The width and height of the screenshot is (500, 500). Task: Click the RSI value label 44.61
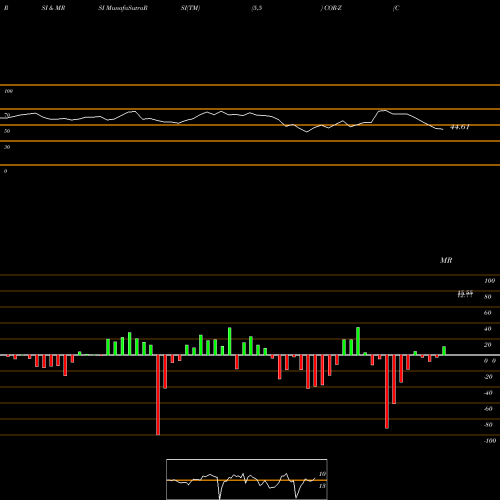(x=460, y=127)
